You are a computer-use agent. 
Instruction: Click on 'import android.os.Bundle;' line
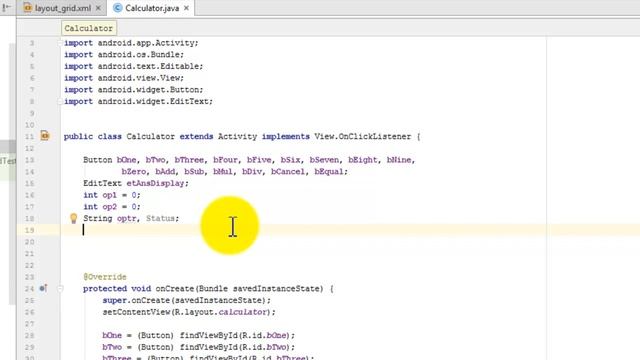tap(124, 54)
